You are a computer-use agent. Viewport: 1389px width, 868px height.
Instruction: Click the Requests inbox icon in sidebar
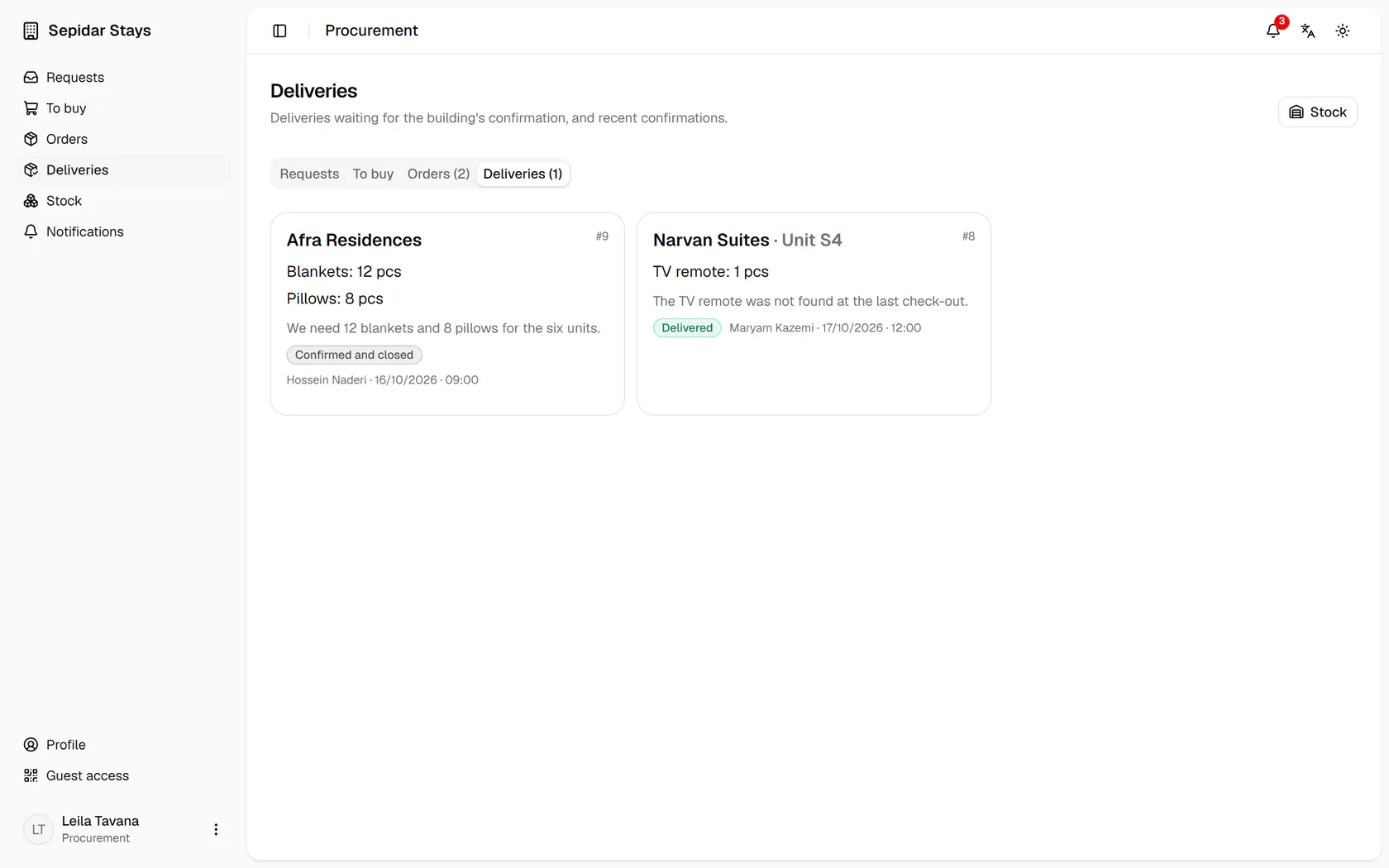[31, 77]
